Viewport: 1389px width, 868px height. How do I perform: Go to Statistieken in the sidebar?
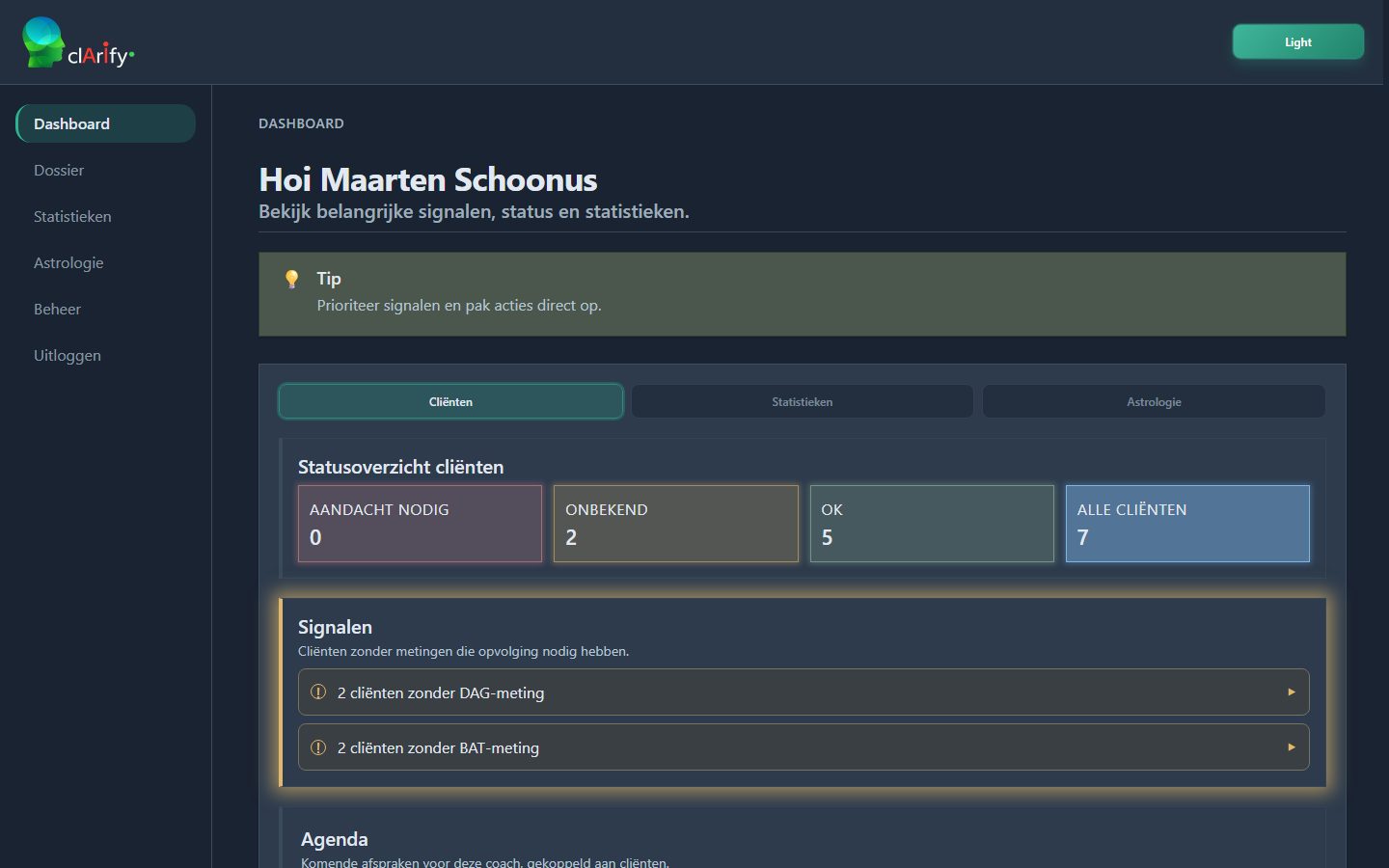(105, 216)
